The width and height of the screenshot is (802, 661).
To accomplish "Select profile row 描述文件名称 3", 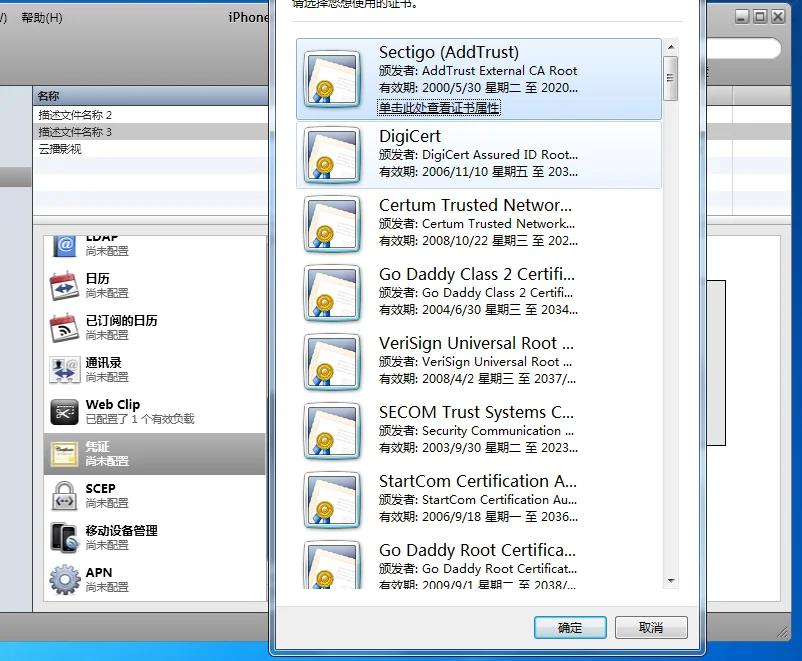I will point(151,132).
